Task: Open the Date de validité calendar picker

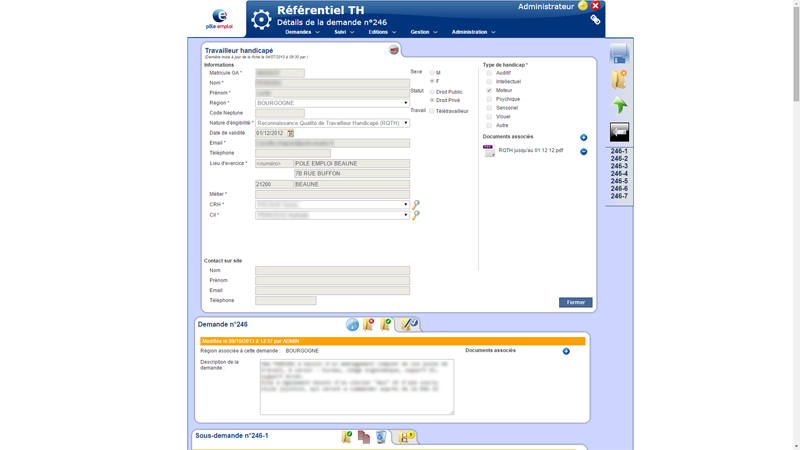Action: [290, 133]
